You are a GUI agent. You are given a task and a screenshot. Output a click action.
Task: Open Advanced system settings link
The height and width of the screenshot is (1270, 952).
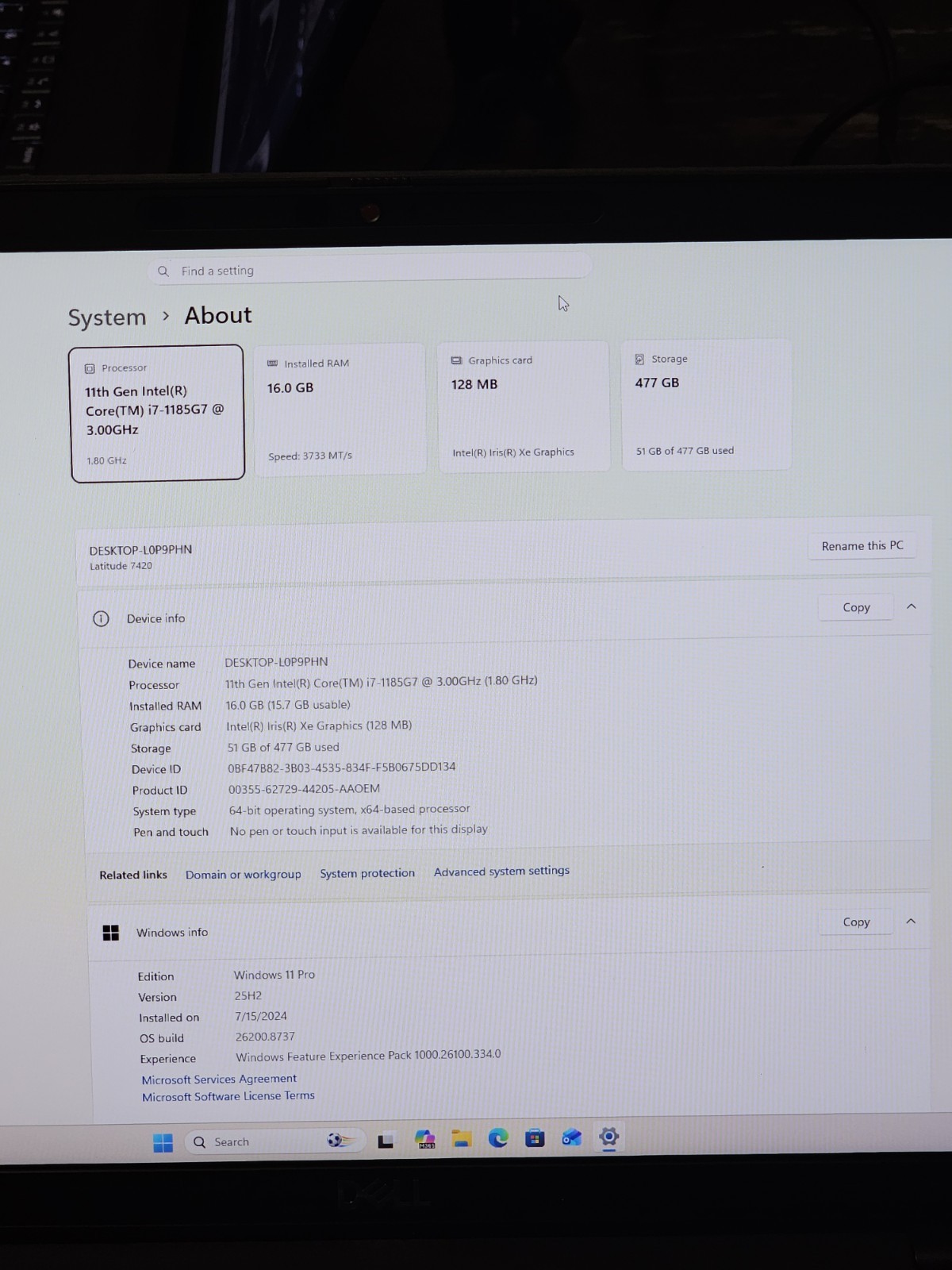[x=501, y=871]
